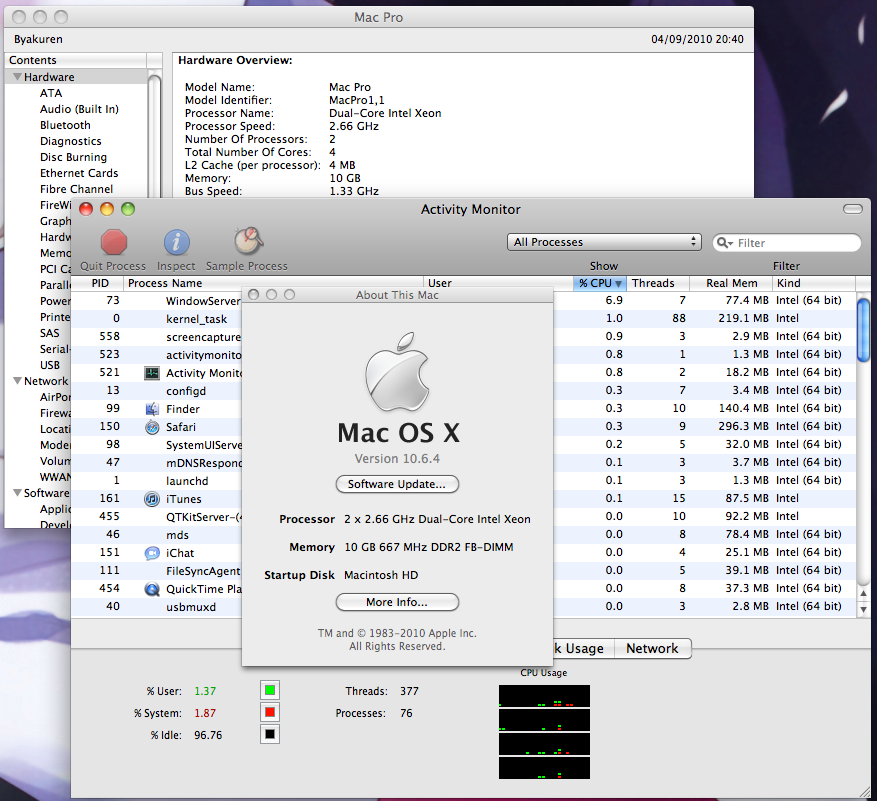
Task: Click the 88 threads value for kernel_task
Action: (x=678, y=318)
